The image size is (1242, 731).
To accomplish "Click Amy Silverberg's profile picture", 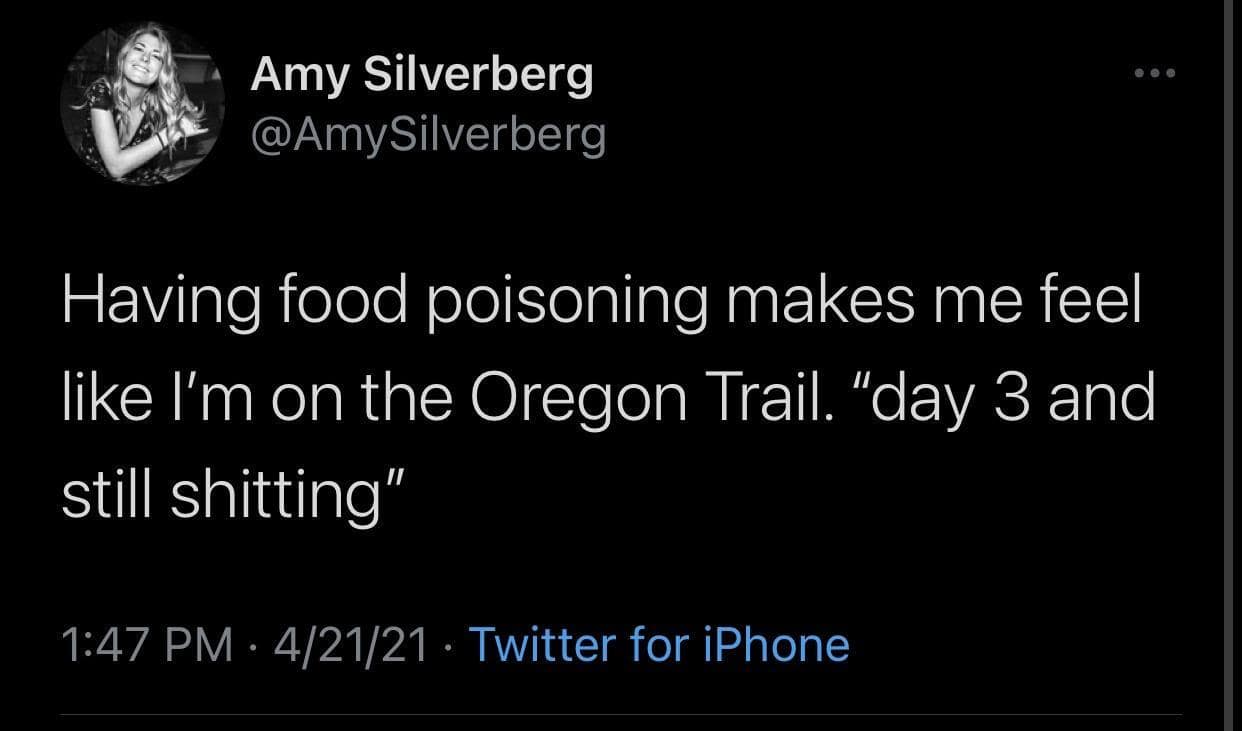I will click(x=142, y=103).
